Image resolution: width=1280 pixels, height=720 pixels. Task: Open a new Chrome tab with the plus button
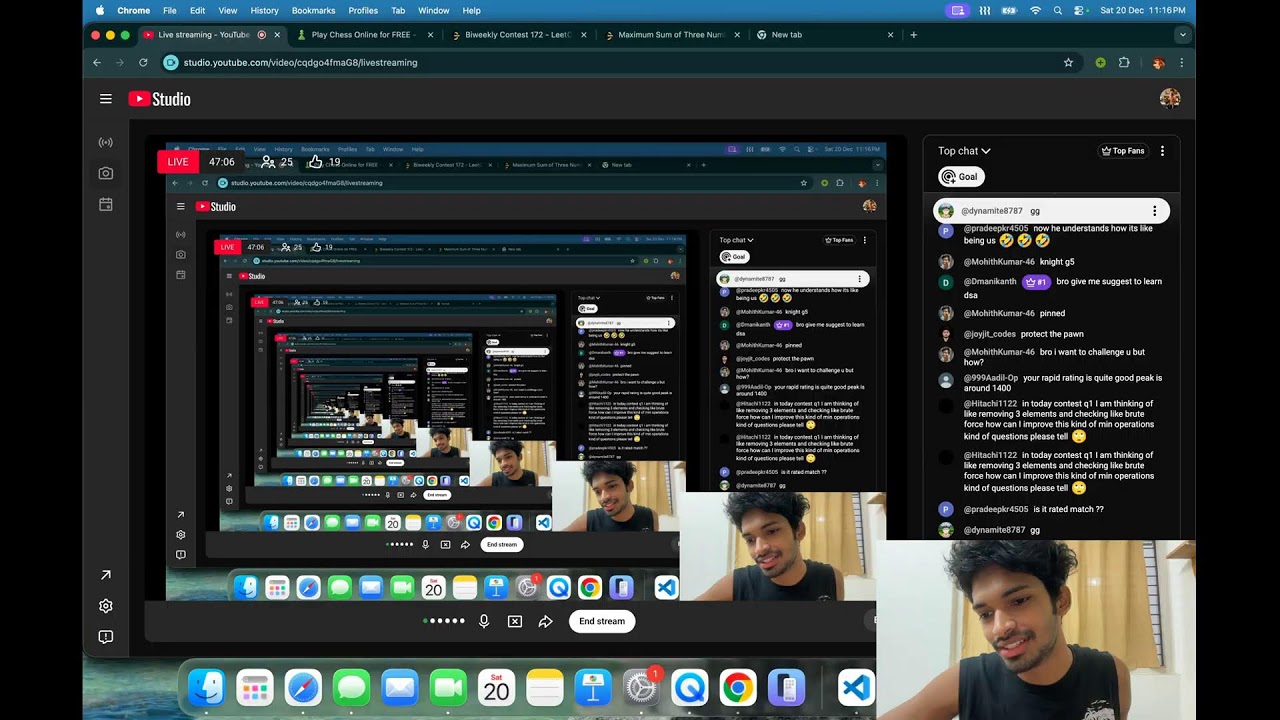[913, 35]
